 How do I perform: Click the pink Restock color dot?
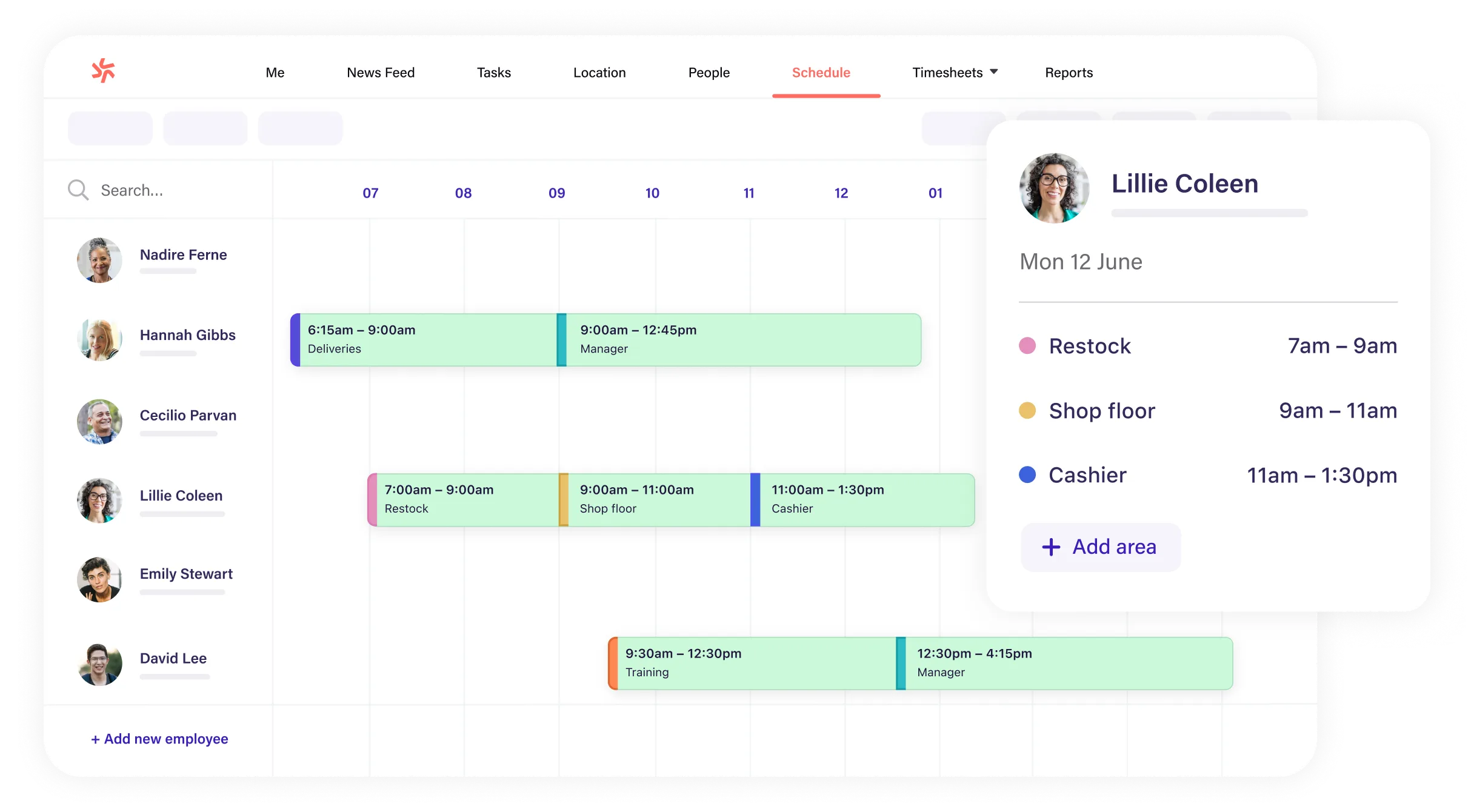click(x=1027, y=345)
